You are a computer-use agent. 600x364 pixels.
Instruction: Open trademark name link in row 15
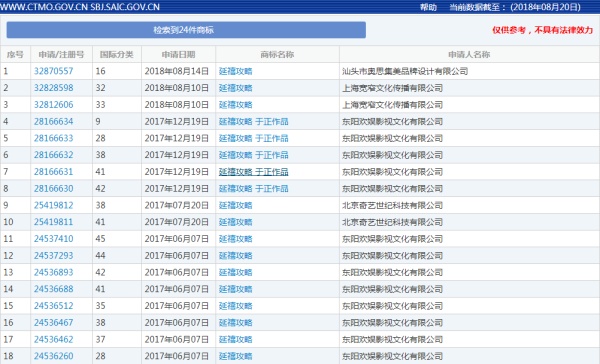click(x=235, y=306)
